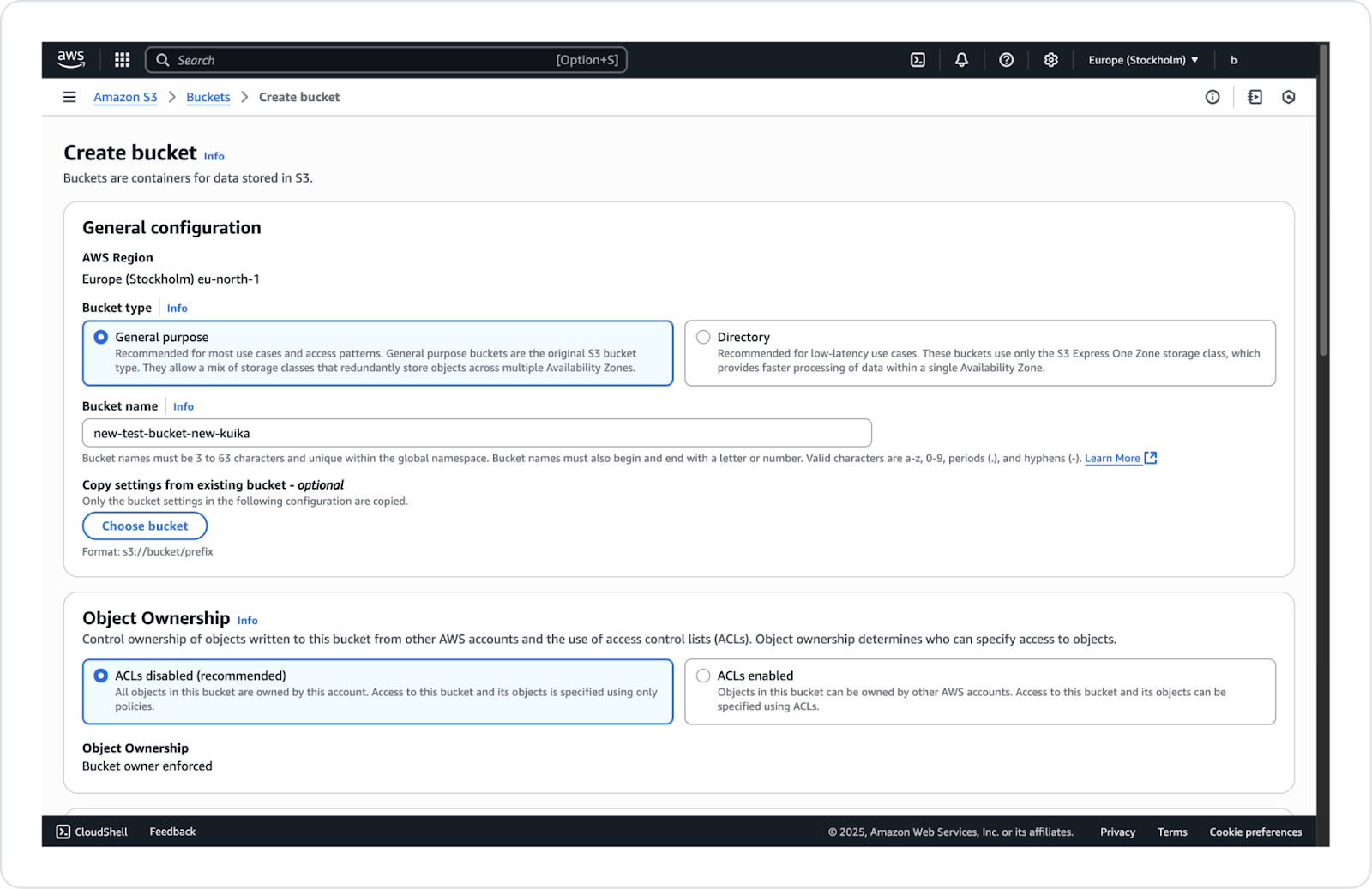Image resolution: width=1372 pixels, height=889 pixels.
Task: Click the CloudShell icon in footer
Action: coord(63,832)
